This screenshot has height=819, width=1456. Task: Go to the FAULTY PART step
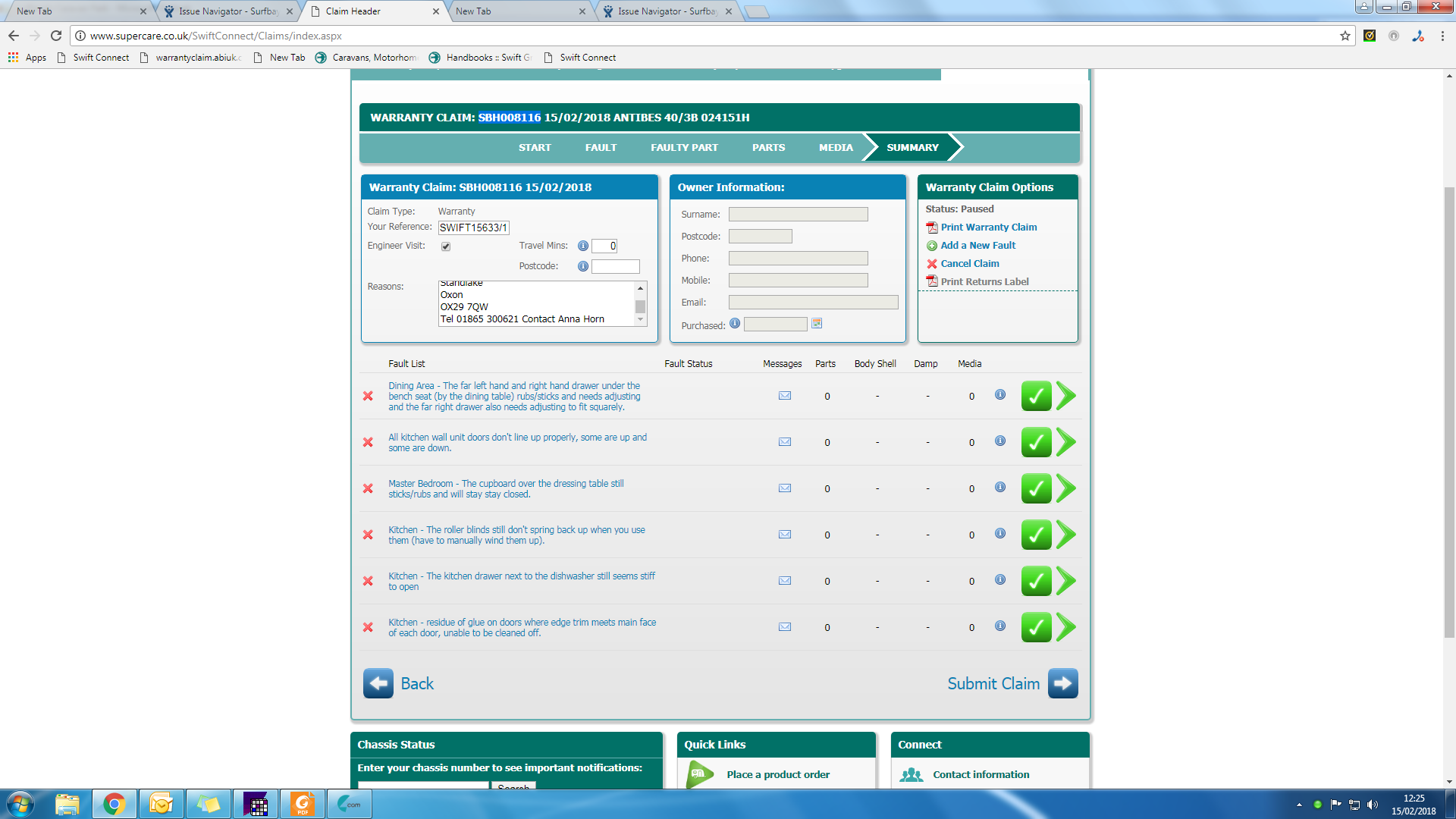[x=684, y=148]
